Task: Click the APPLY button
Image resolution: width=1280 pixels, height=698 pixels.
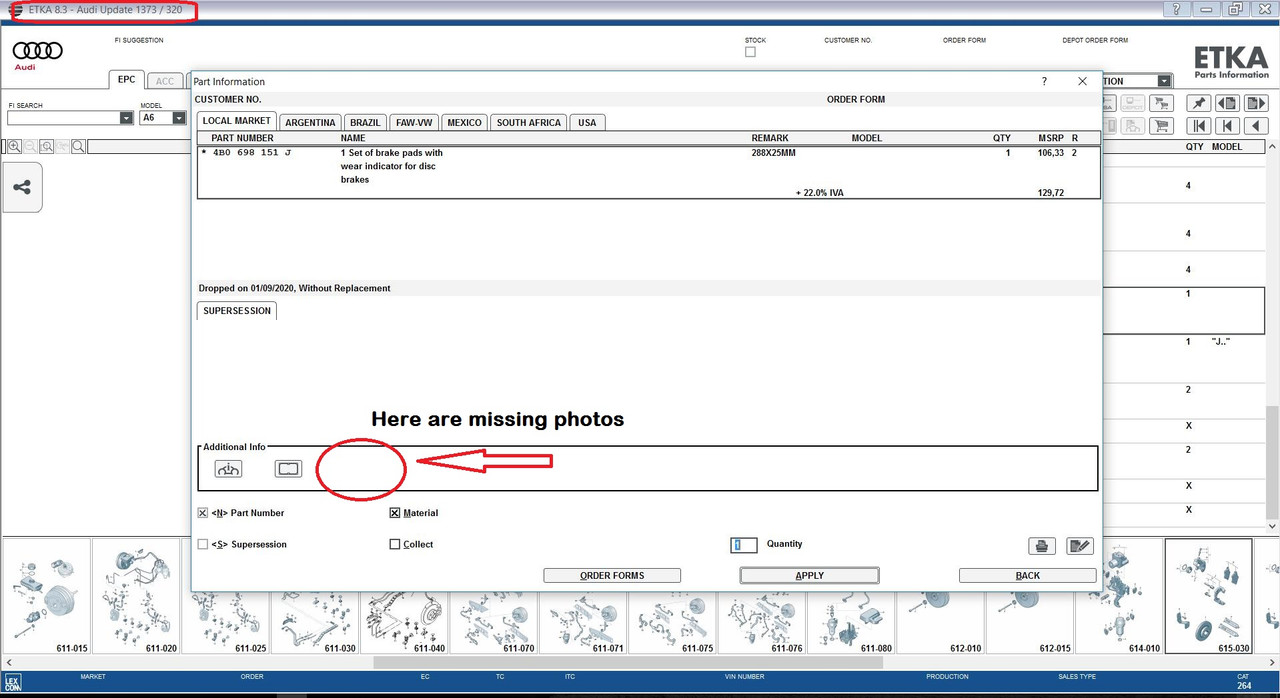Action: click(x=809, y=575)
